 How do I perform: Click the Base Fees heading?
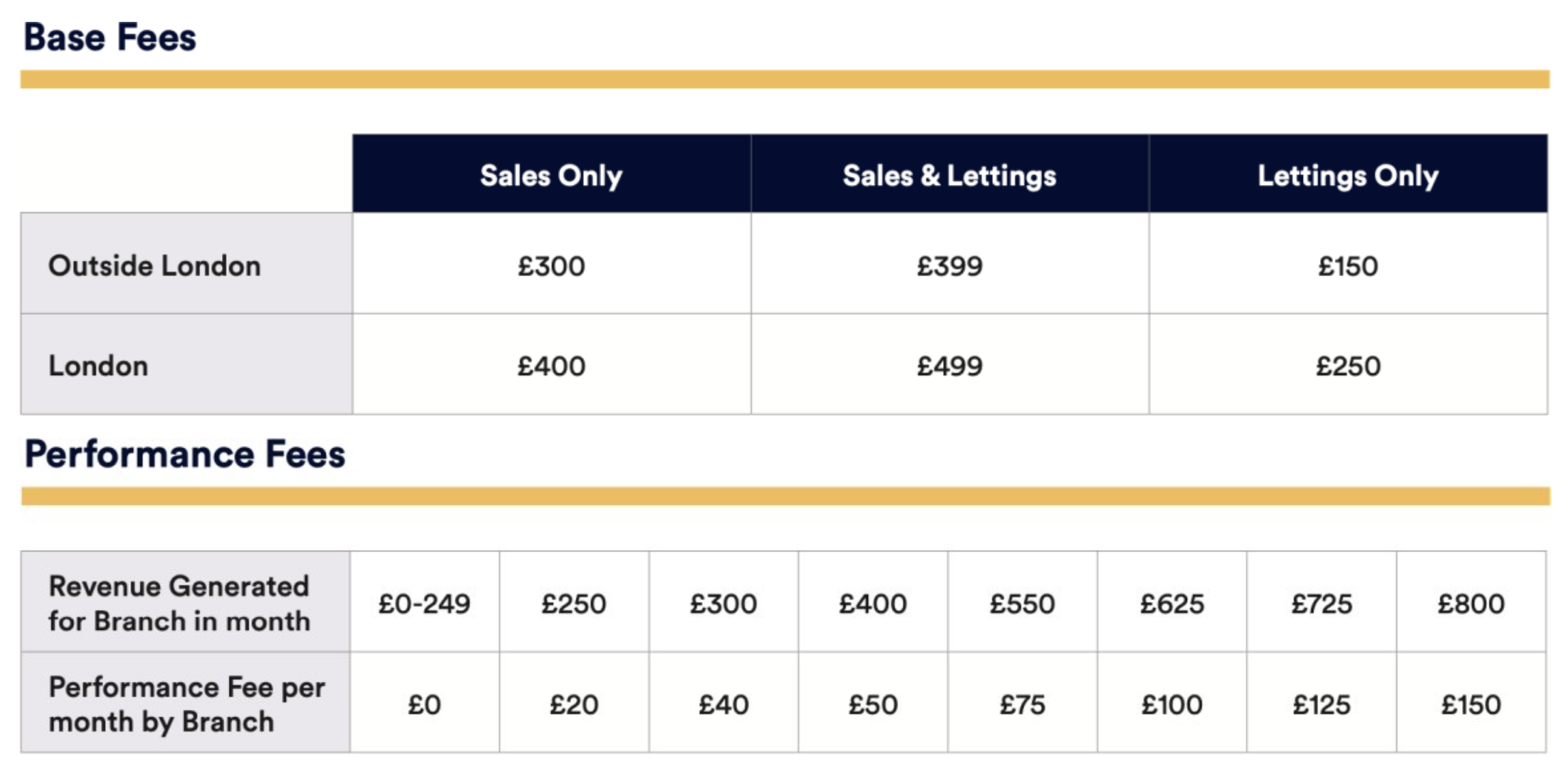[x=110, y=38]
